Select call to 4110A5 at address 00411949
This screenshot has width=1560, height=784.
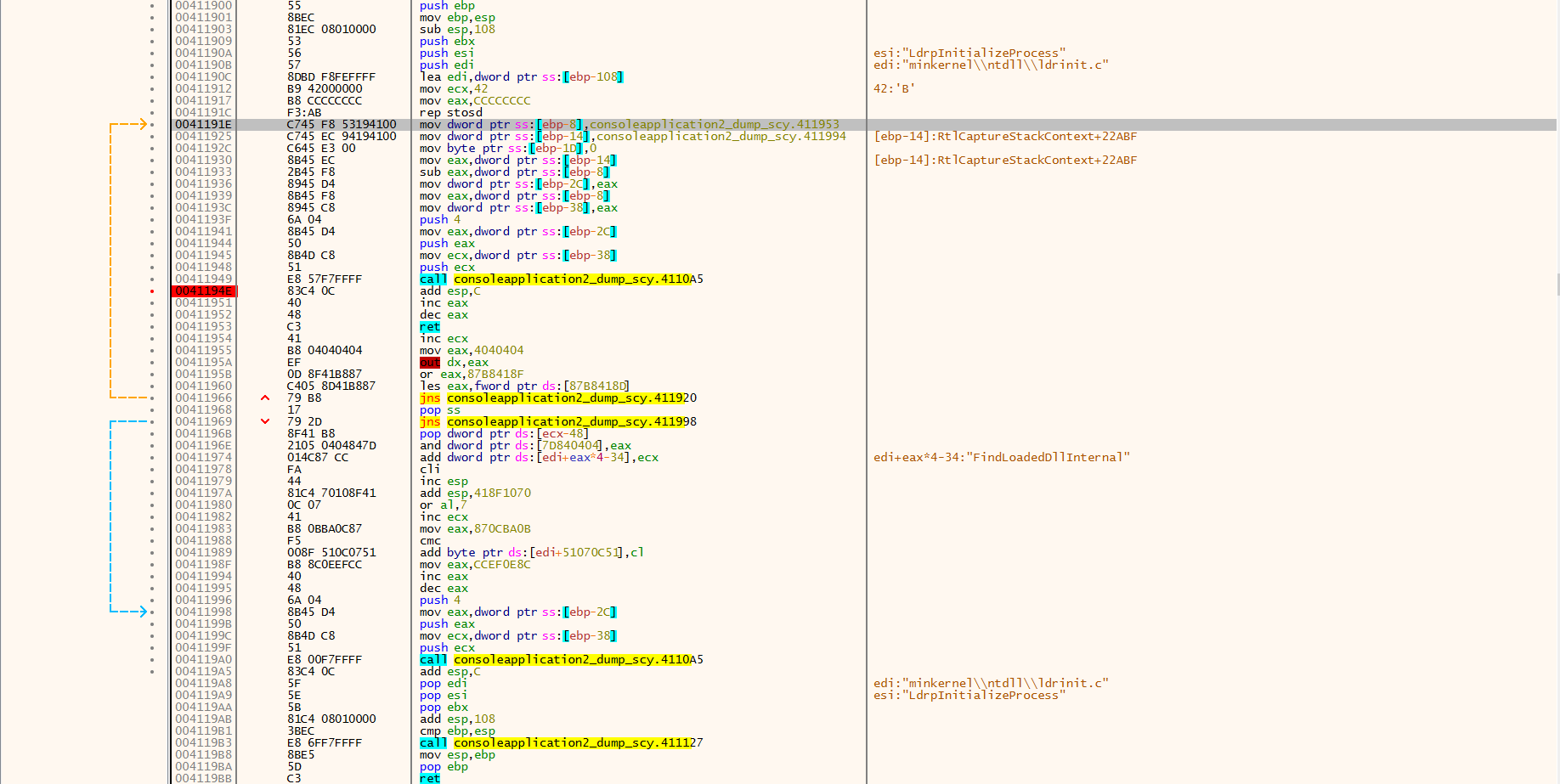click(561, 279)
